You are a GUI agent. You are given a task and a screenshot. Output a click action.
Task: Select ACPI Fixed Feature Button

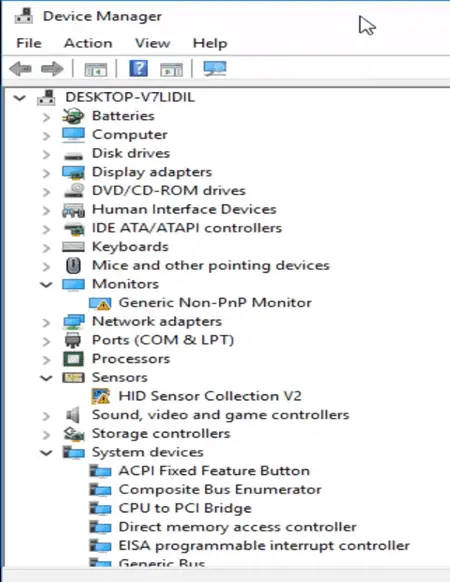214,471
